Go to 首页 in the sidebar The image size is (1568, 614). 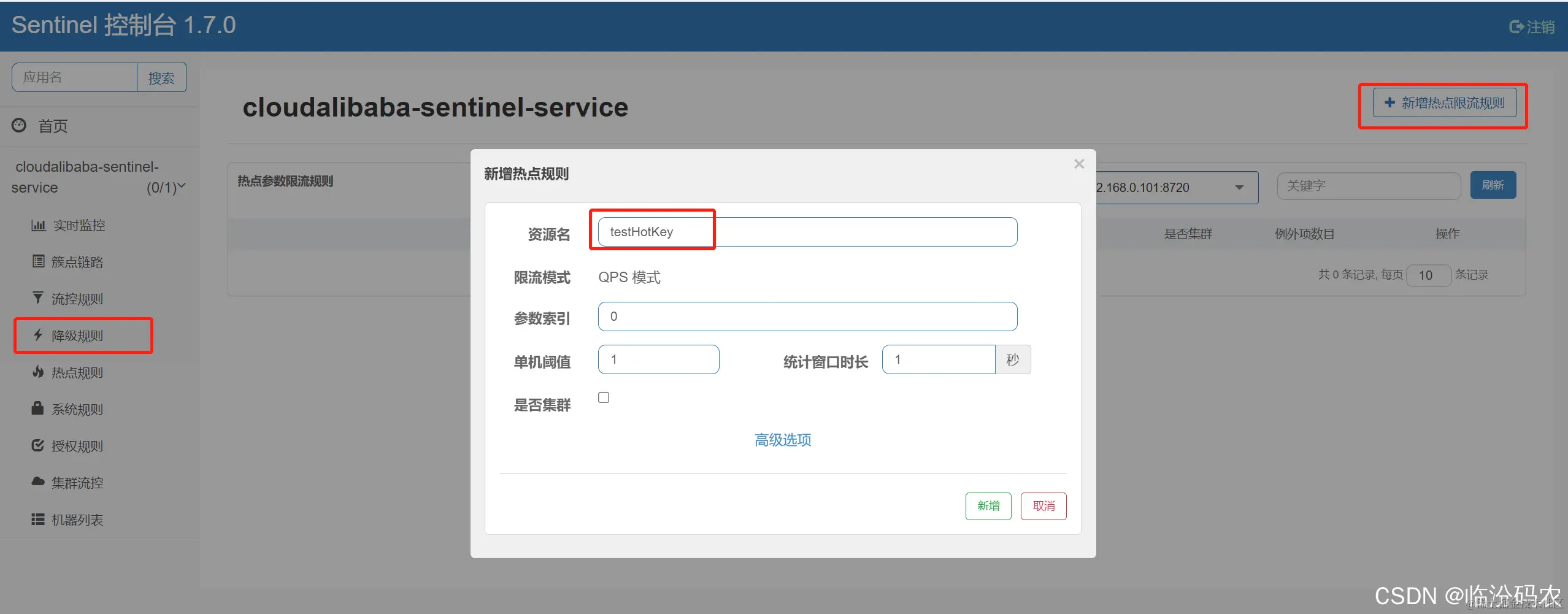coord(53,126)
